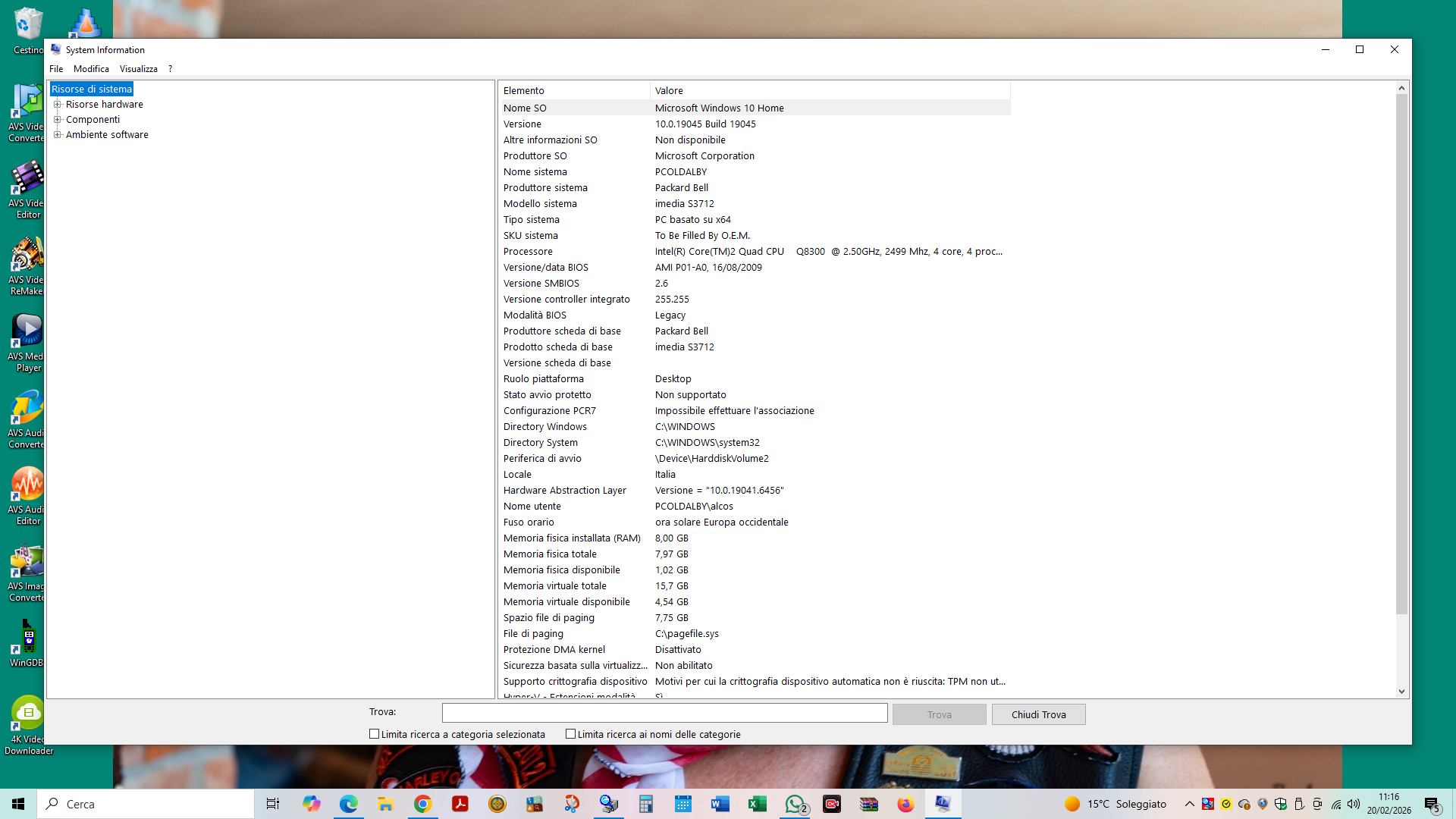Select the Memoria fisica installata (RAM) row
This screenshot has height=819, width=1456.
click(x=755, y=538)
